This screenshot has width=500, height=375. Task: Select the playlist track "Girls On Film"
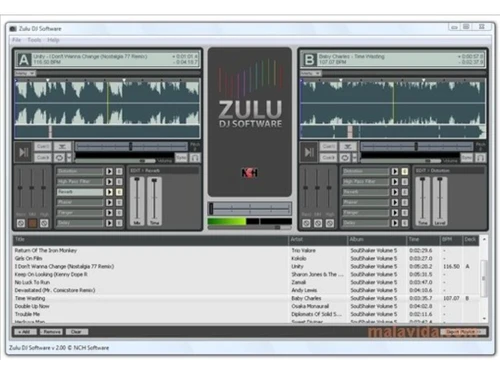coord(246,258)
